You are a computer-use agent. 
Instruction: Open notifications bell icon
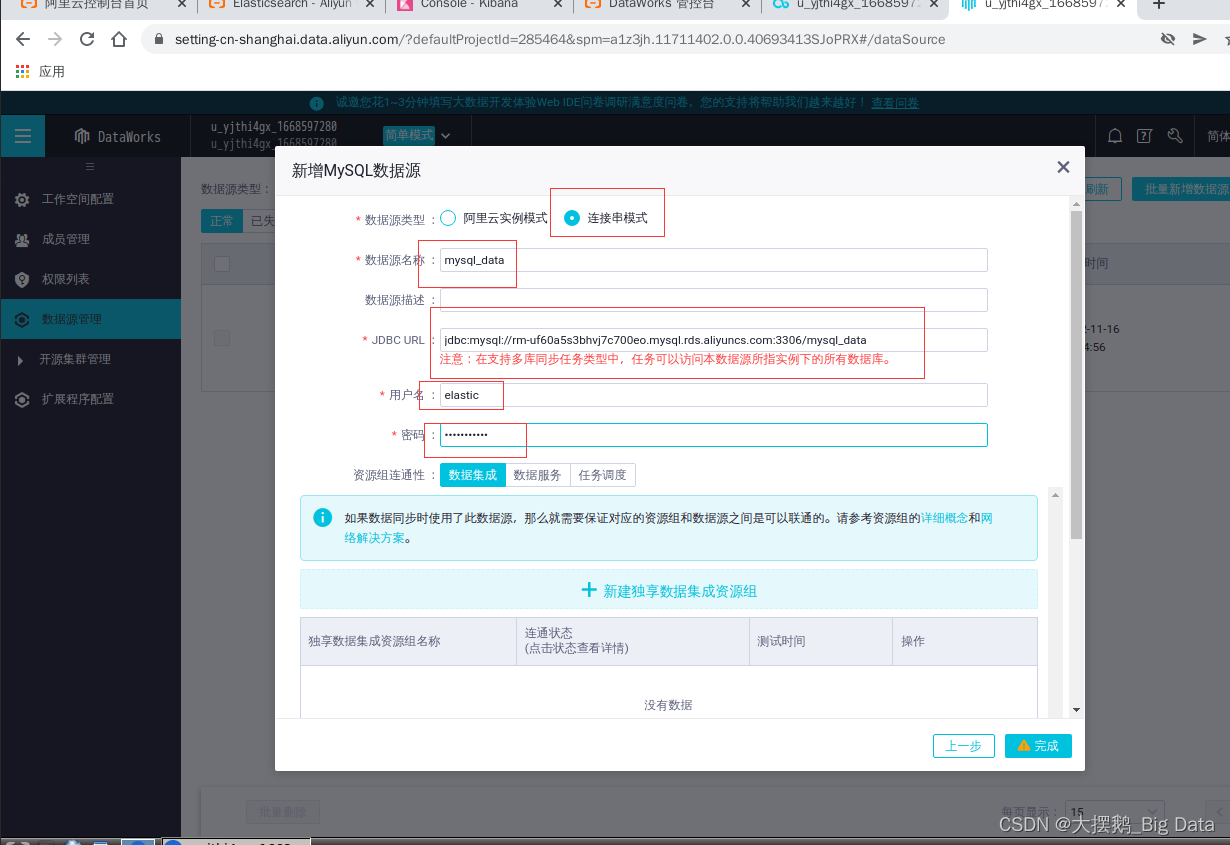(1115, 136)
